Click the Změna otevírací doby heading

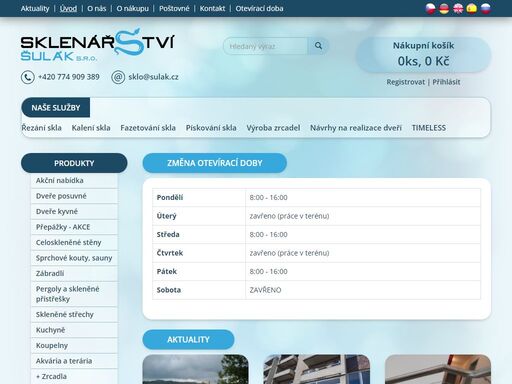(215, 163)
